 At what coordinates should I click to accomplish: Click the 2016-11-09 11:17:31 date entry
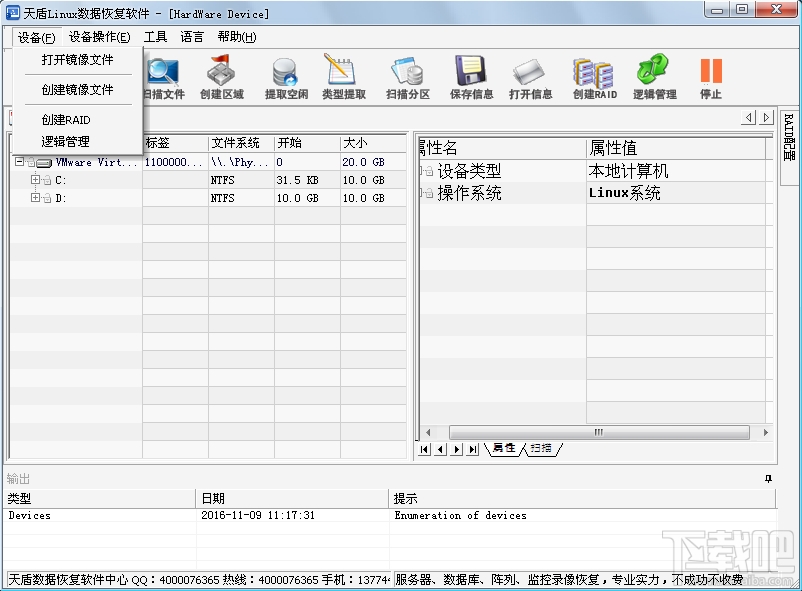click(x=258, y=515)
